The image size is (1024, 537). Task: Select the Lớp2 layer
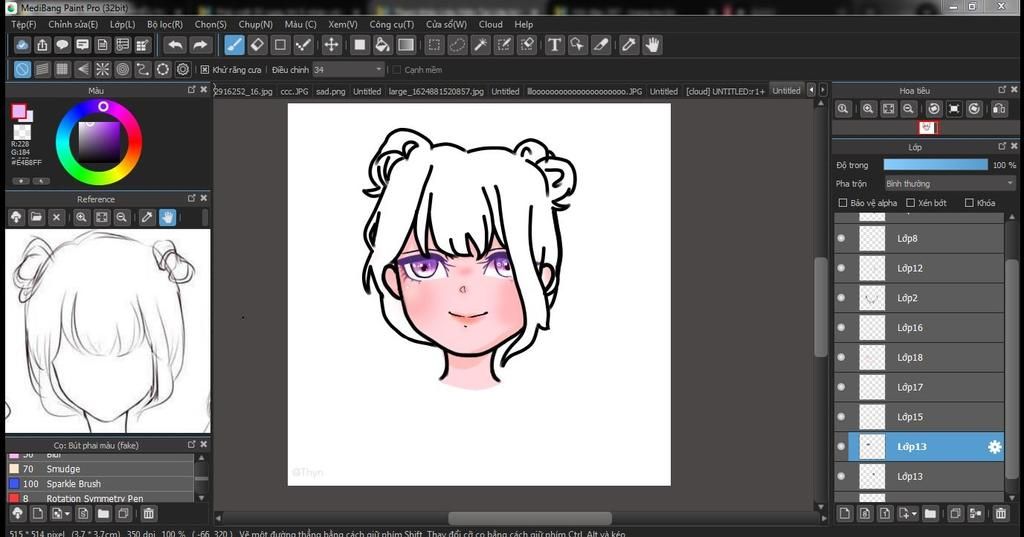tap(920, 298)
